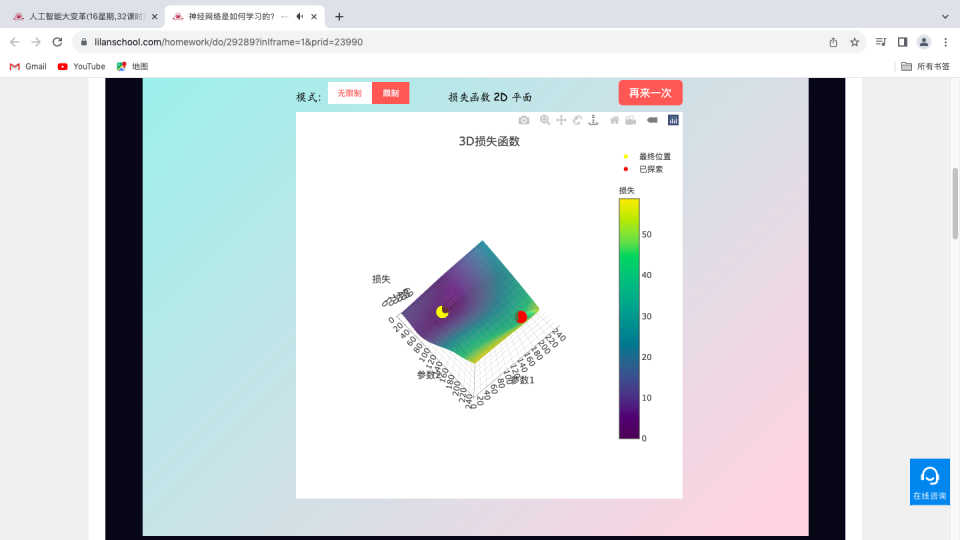
Task: Click the page vertical scrollbar thumb
Action: (954, 203)
